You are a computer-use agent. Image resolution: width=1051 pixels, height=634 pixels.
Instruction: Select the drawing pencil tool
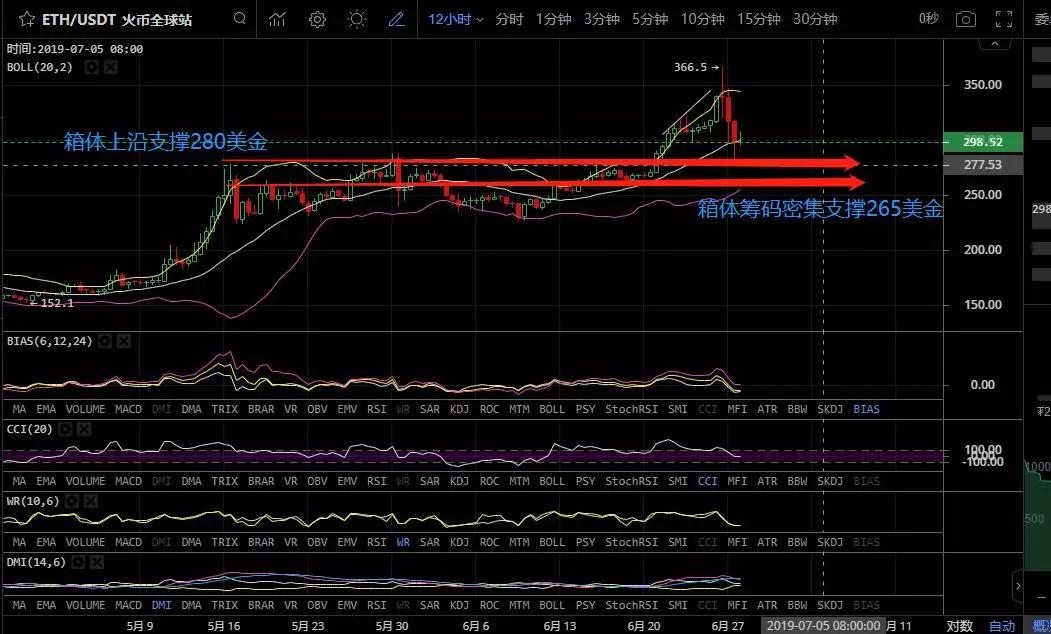coord(395,18)
